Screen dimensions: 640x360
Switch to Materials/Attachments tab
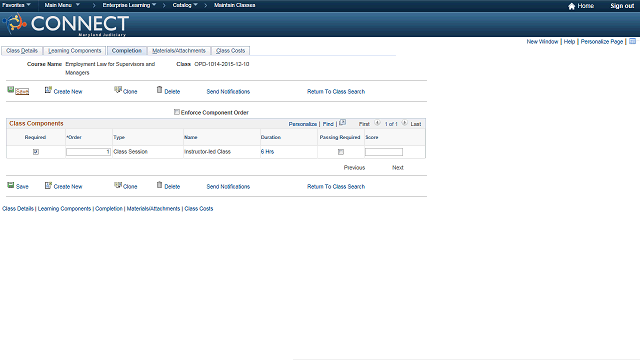179,51
